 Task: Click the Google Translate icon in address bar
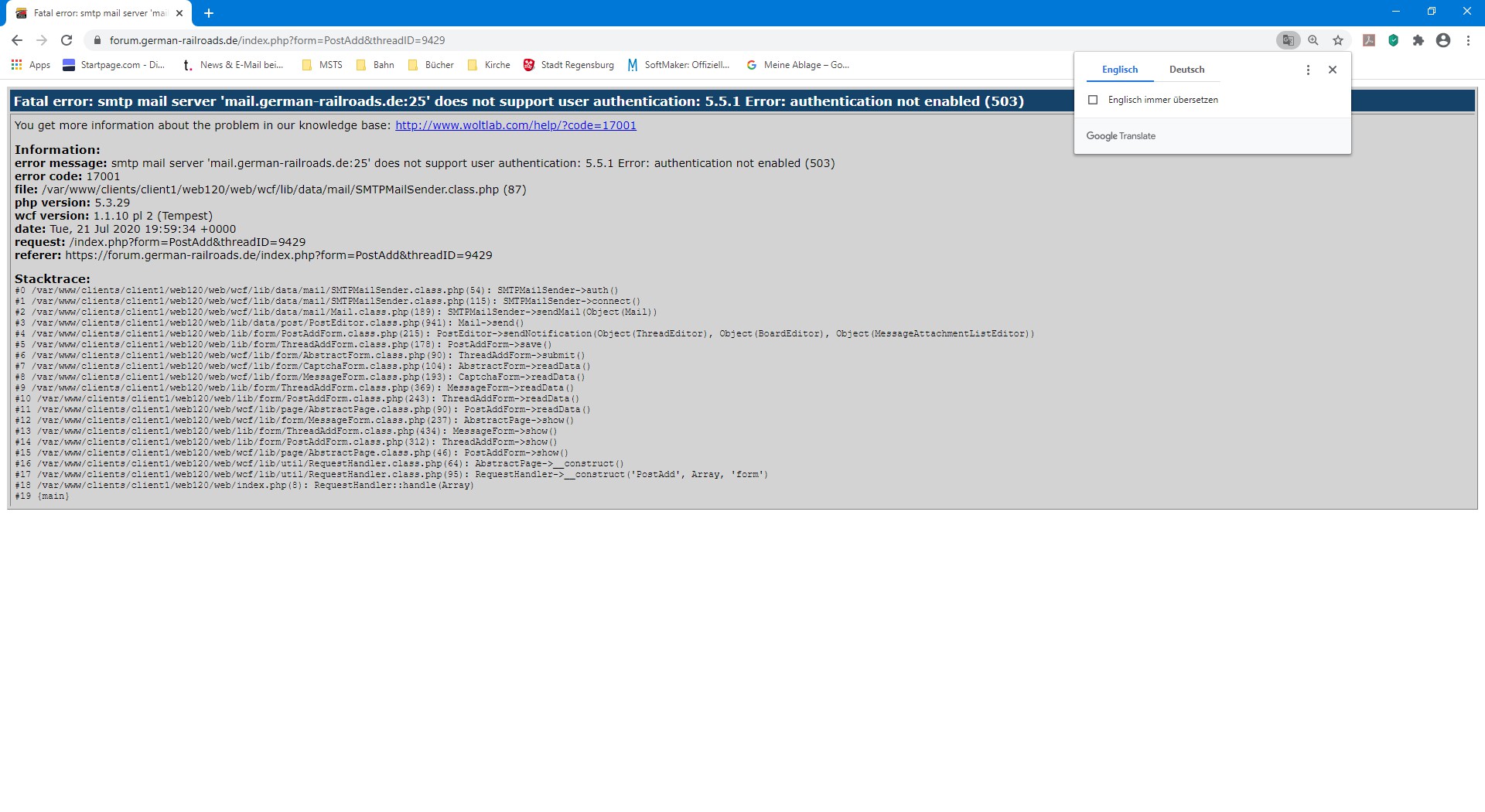coord(1288,40)
